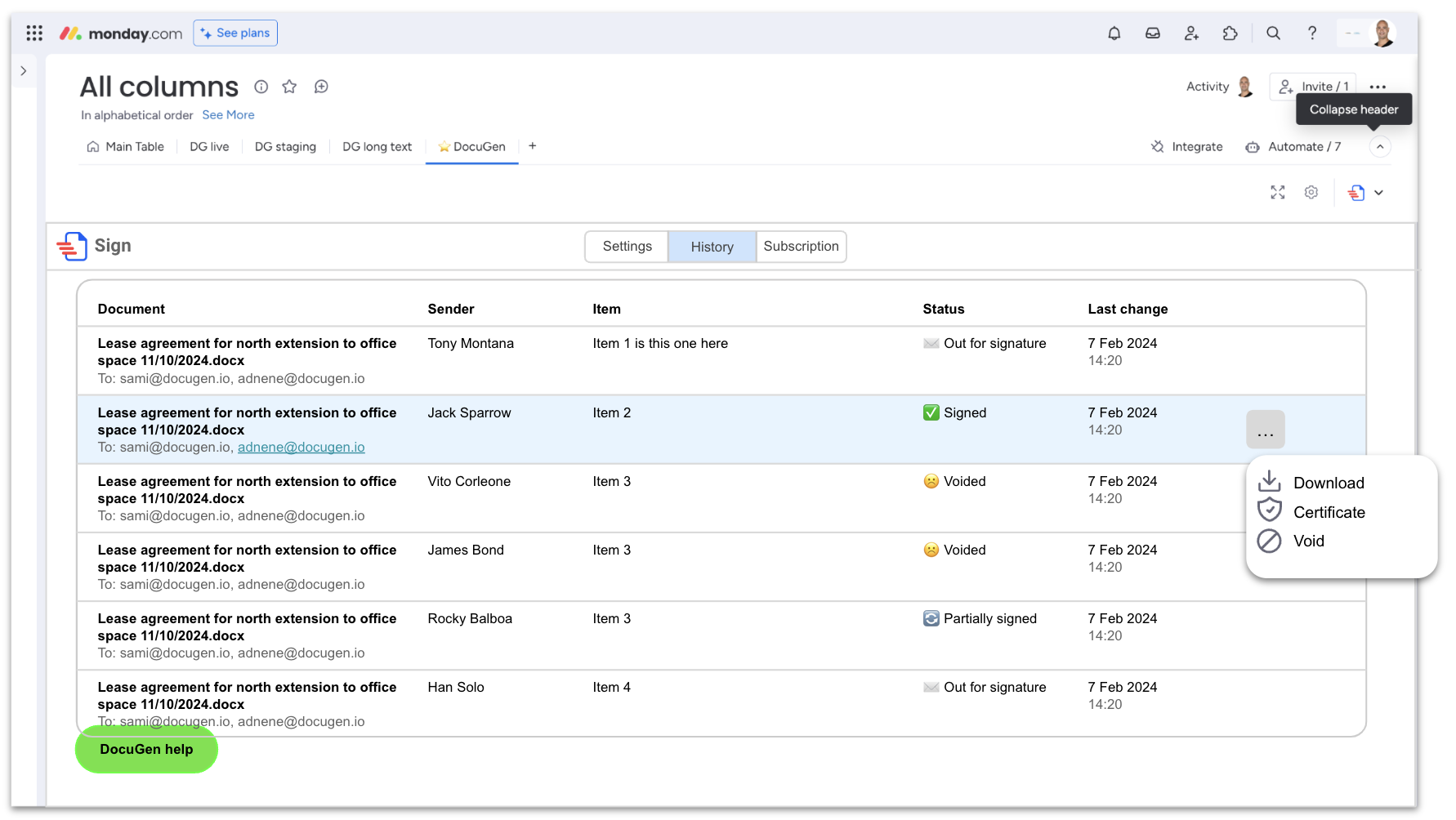Click the Download icon in popup
The image size is (1456, 820).
[x=1269, y=482]
